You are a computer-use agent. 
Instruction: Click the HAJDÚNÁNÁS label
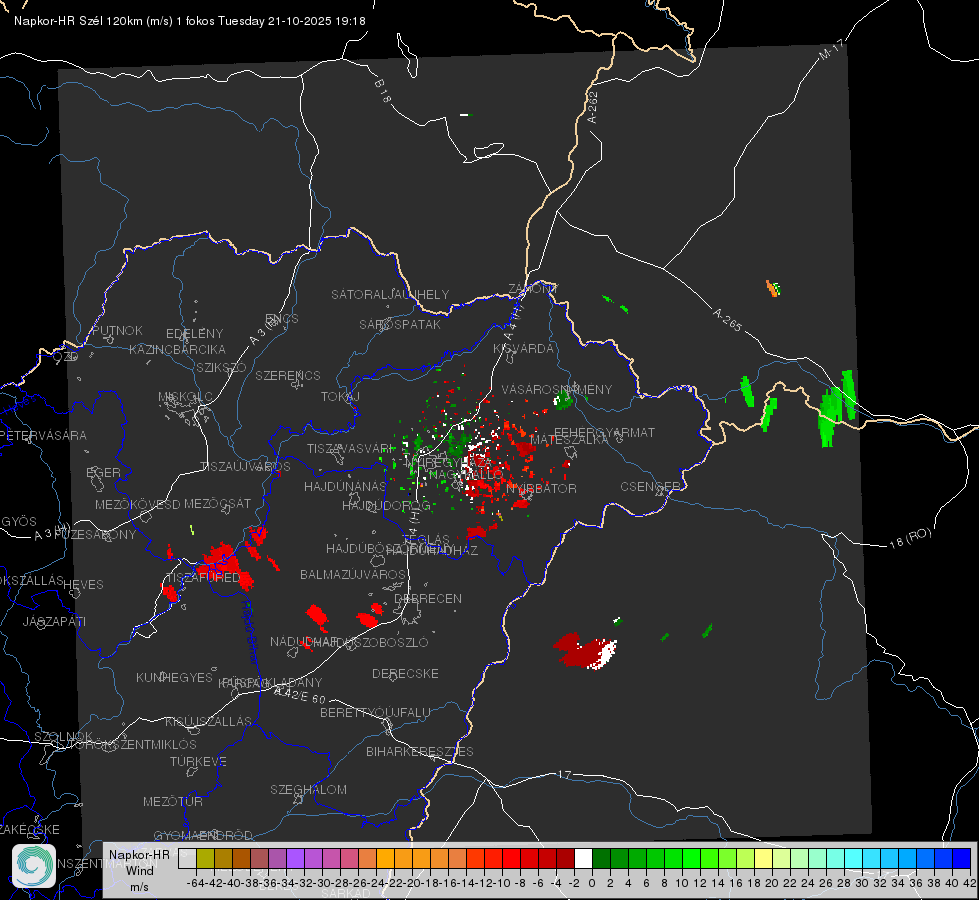pos(345,487)
